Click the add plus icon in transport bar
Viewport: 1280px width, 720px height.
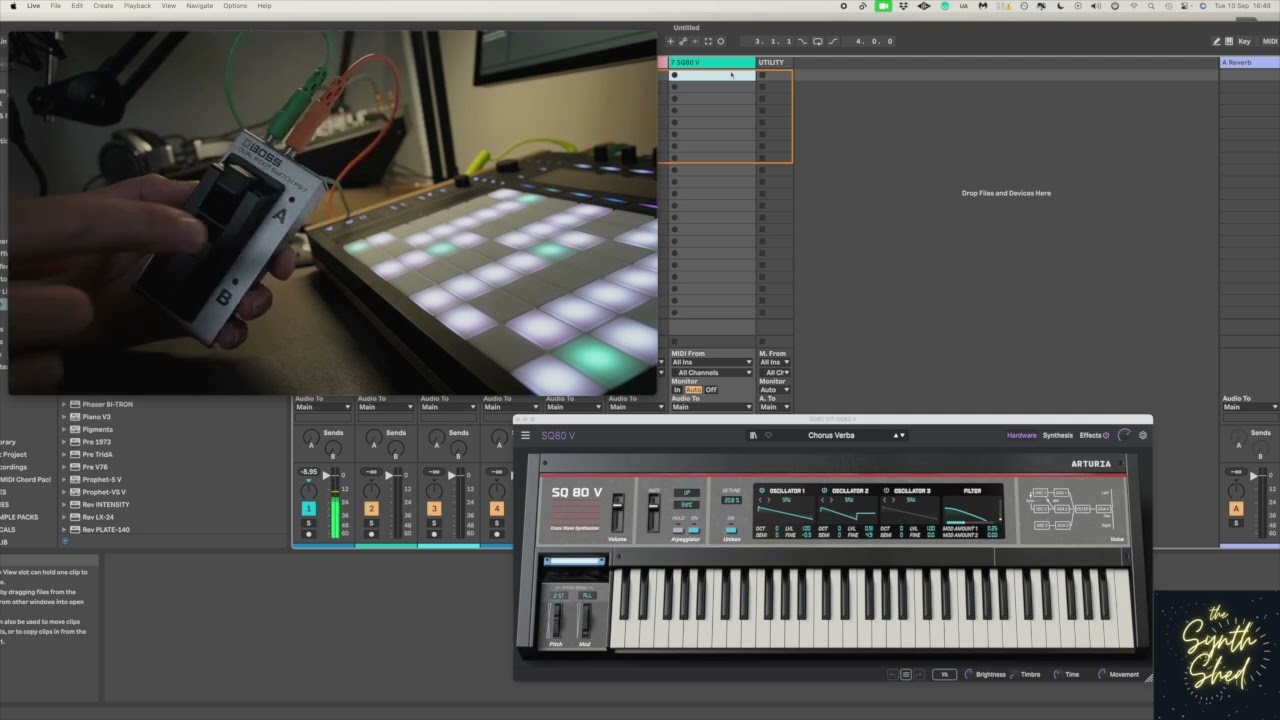pos(670,41)
